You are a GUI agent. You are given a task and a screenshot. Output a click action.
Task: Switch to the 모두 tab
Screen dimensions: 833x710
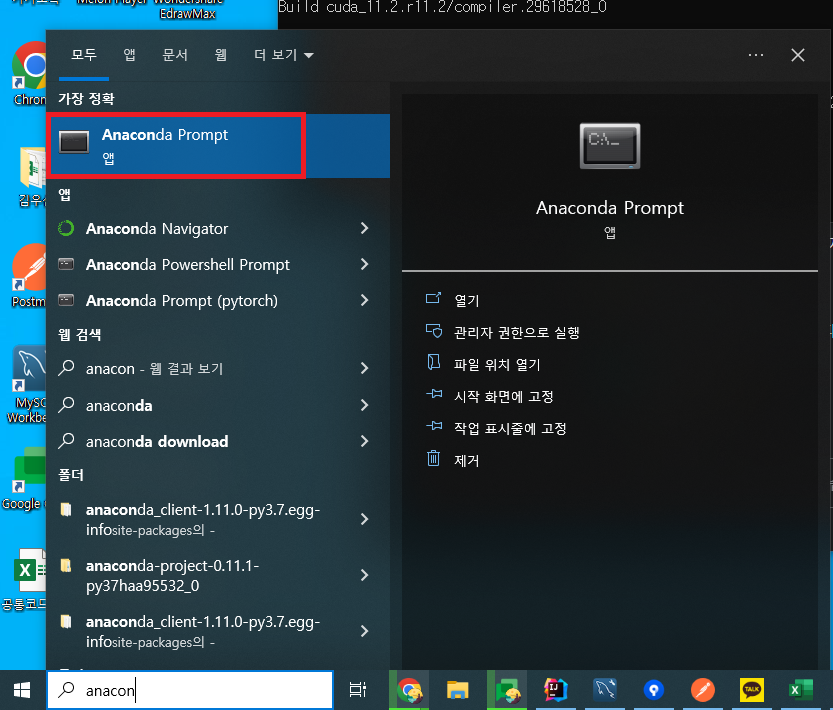click(84, 55)
